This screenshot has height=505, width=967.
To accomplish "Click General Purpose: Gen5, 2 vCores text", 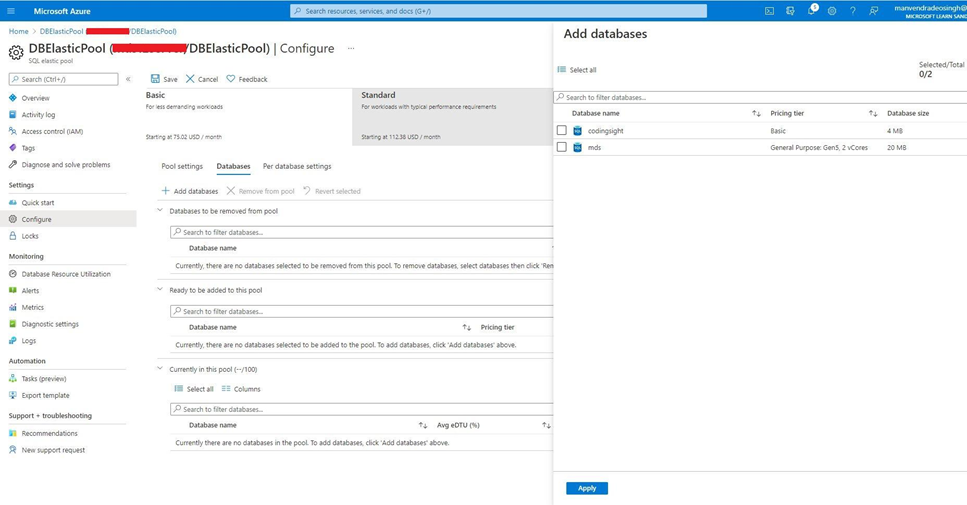I will pyautogui.click(x=819, y=147).
